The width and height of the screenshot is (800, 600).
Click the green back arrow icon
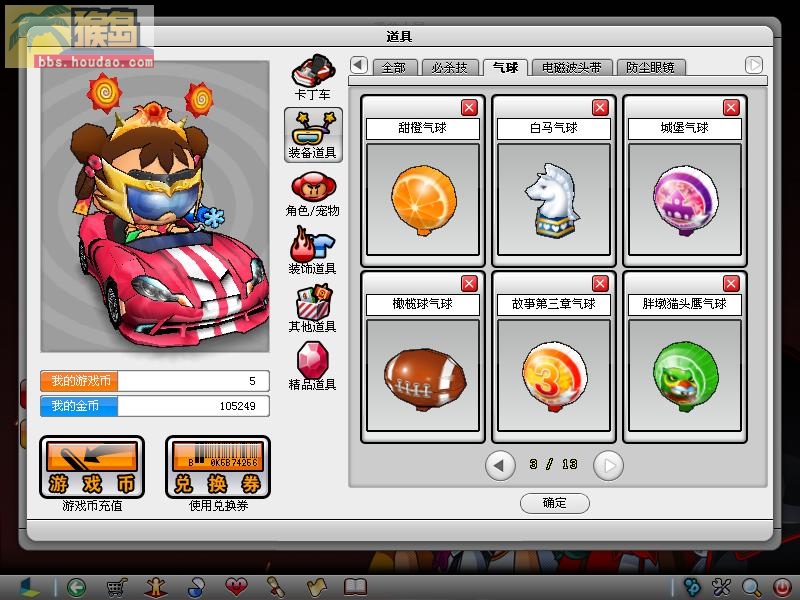click(77, 587)
